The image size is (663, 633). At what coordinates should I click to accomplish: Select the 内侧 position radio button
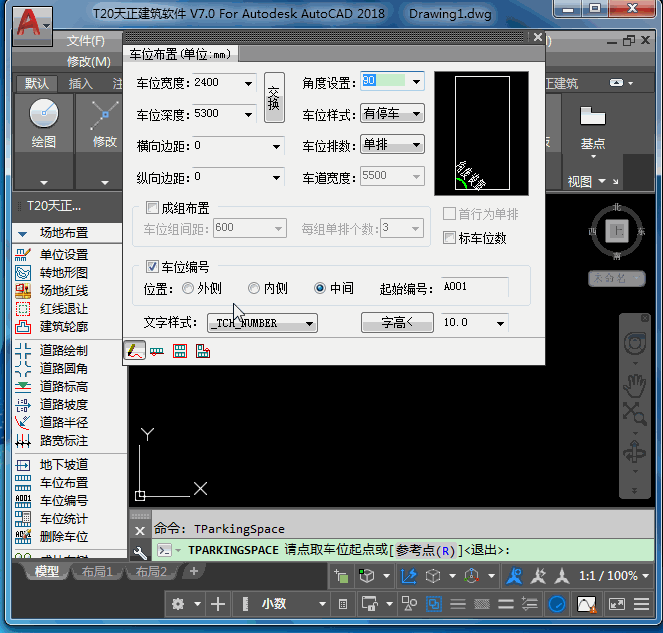[x=254, y=288]
